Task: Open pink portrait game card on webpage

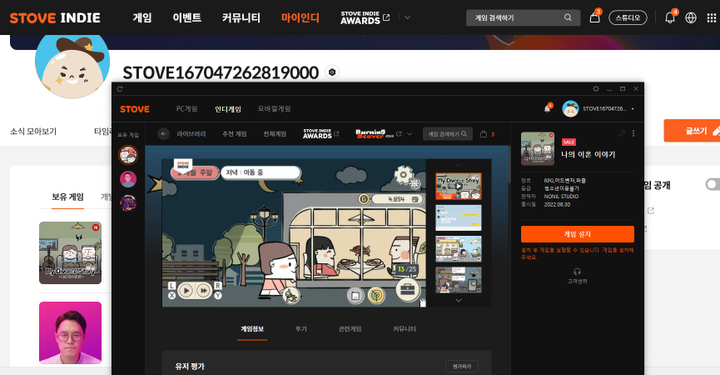Action: pyautogui.click(x=70, y=333)
